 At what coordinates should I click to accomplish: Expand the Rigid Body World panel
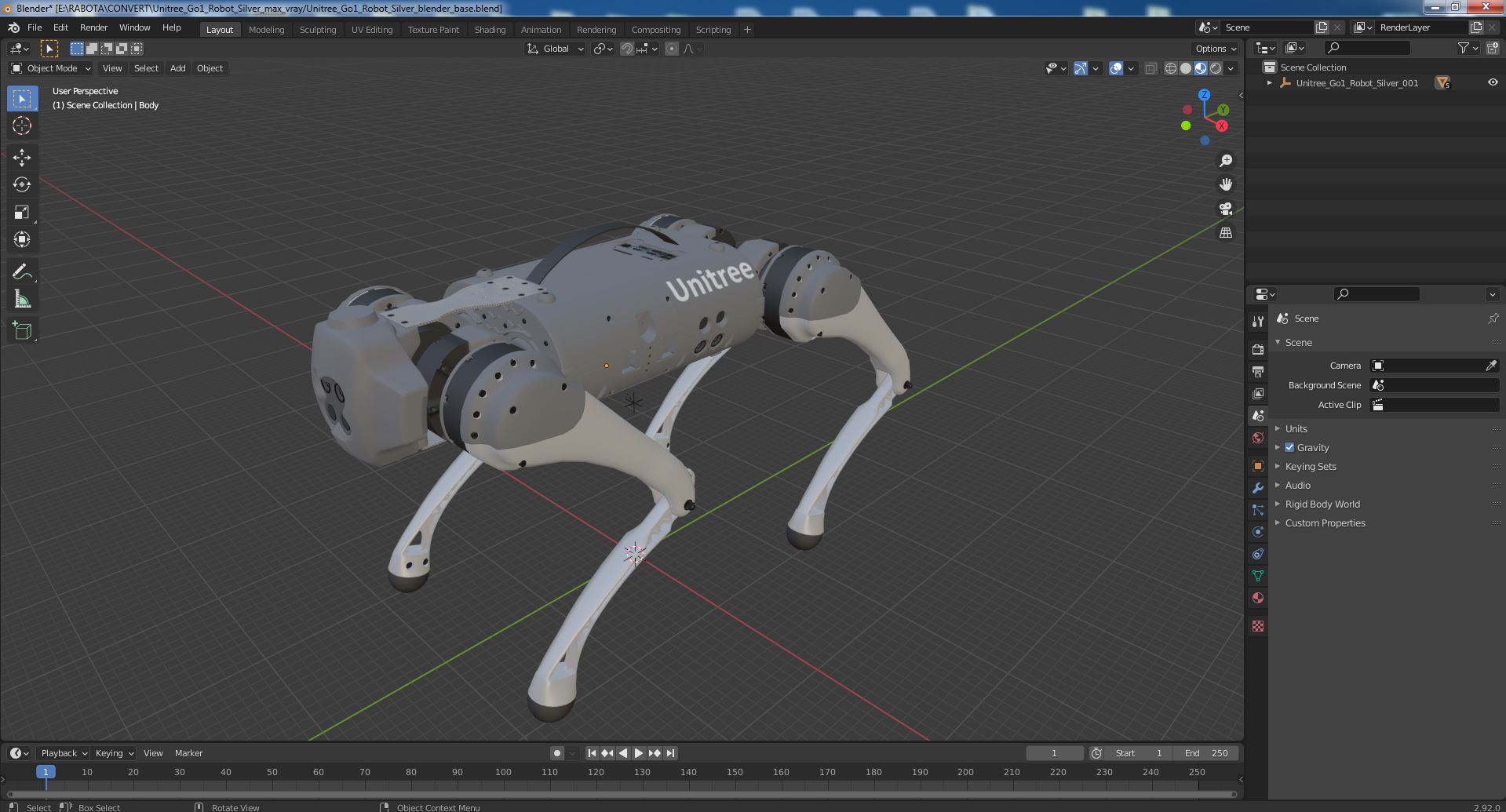click(1322, 504)
